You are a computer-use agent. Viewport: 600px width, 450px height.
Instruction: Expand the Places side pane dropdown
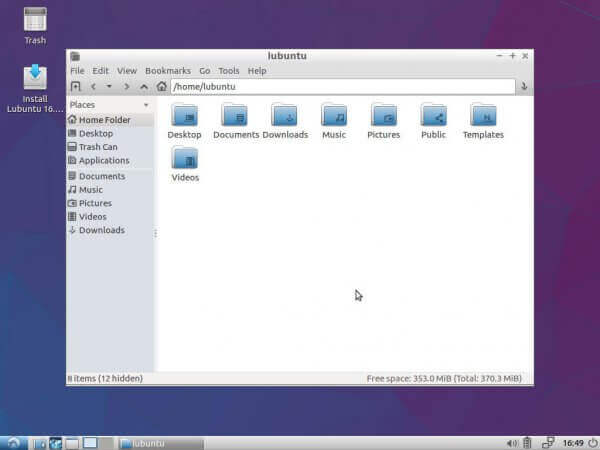[x=146, y=105]
